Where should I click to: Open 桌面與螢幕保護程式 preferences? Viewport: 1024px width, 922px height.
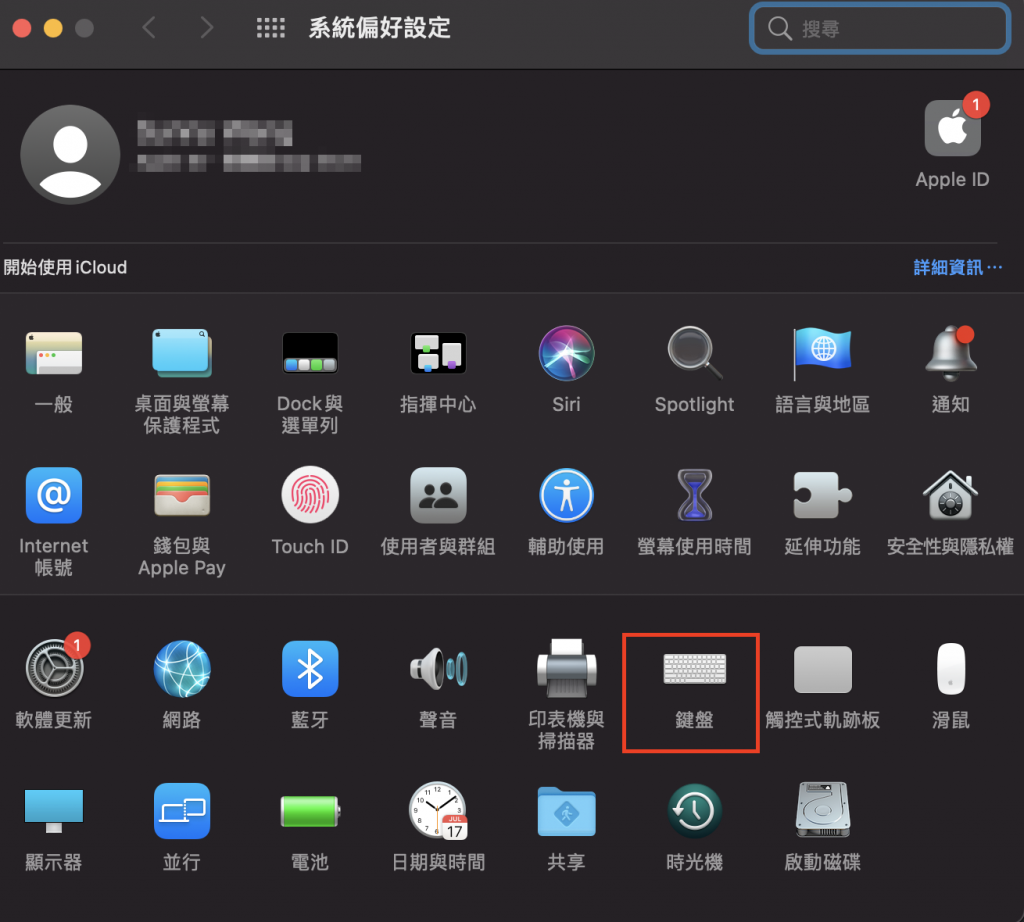[182, 353]
